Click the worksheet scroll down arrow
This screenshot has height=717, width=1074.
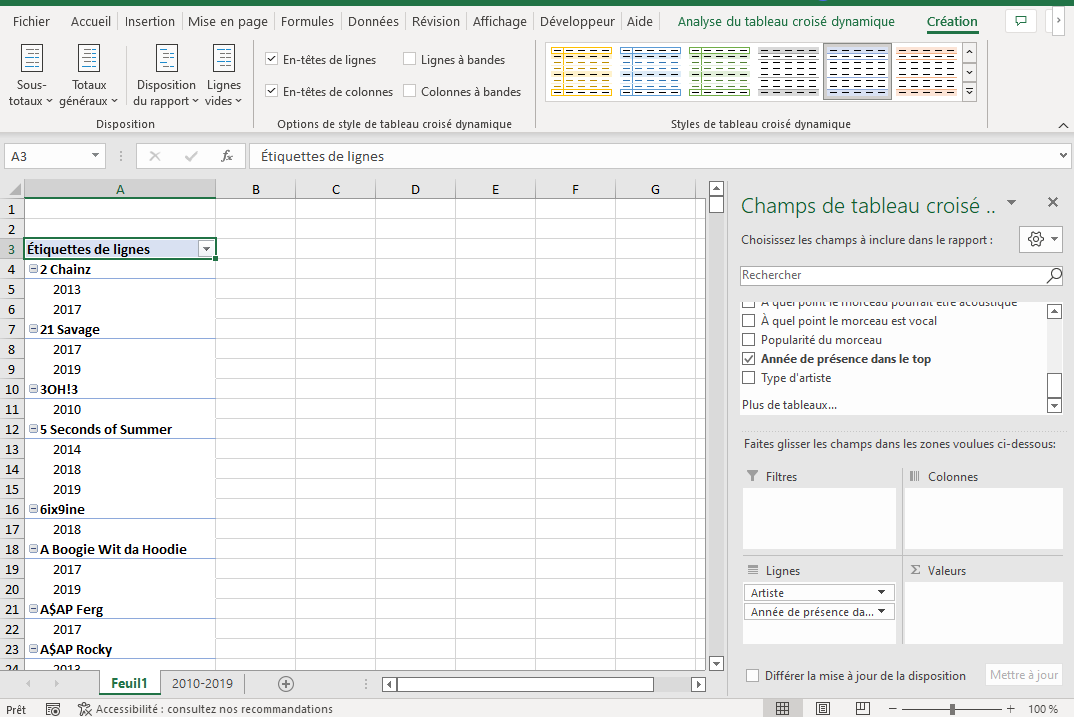[716, 663]
